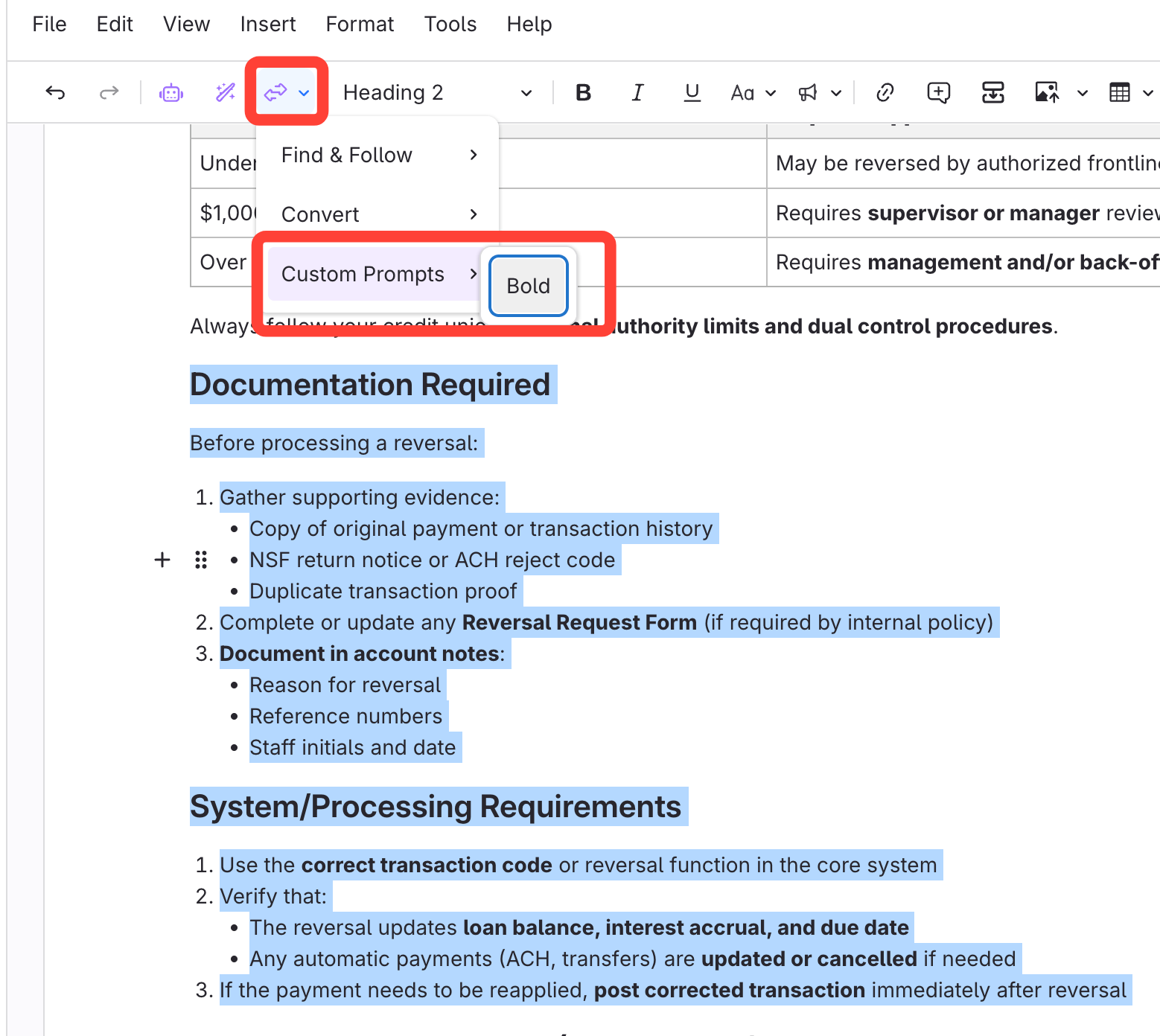Click the undo arrow icon
Image resolution: width=1160 pixels, height=1036 pixels.
55,92
